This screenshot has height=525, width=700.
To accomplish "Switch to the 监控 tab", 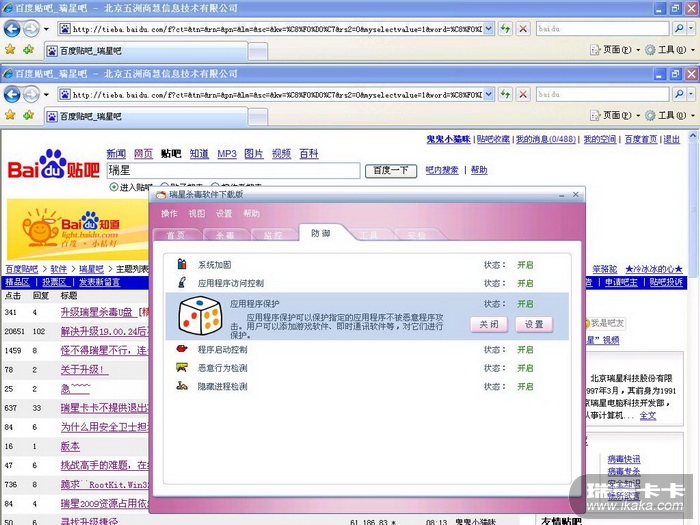I will point(273,235).
